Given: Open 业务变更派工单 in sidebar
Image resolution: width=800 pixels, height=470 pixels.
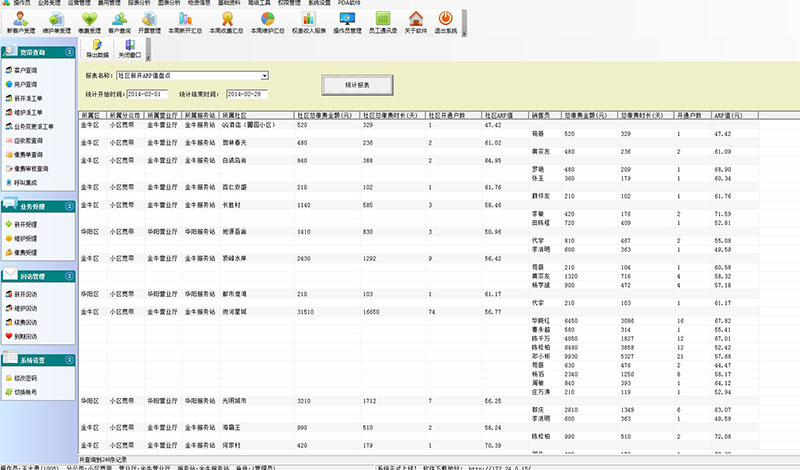Looking at the screenshot, I should click(x=29, y=127).
